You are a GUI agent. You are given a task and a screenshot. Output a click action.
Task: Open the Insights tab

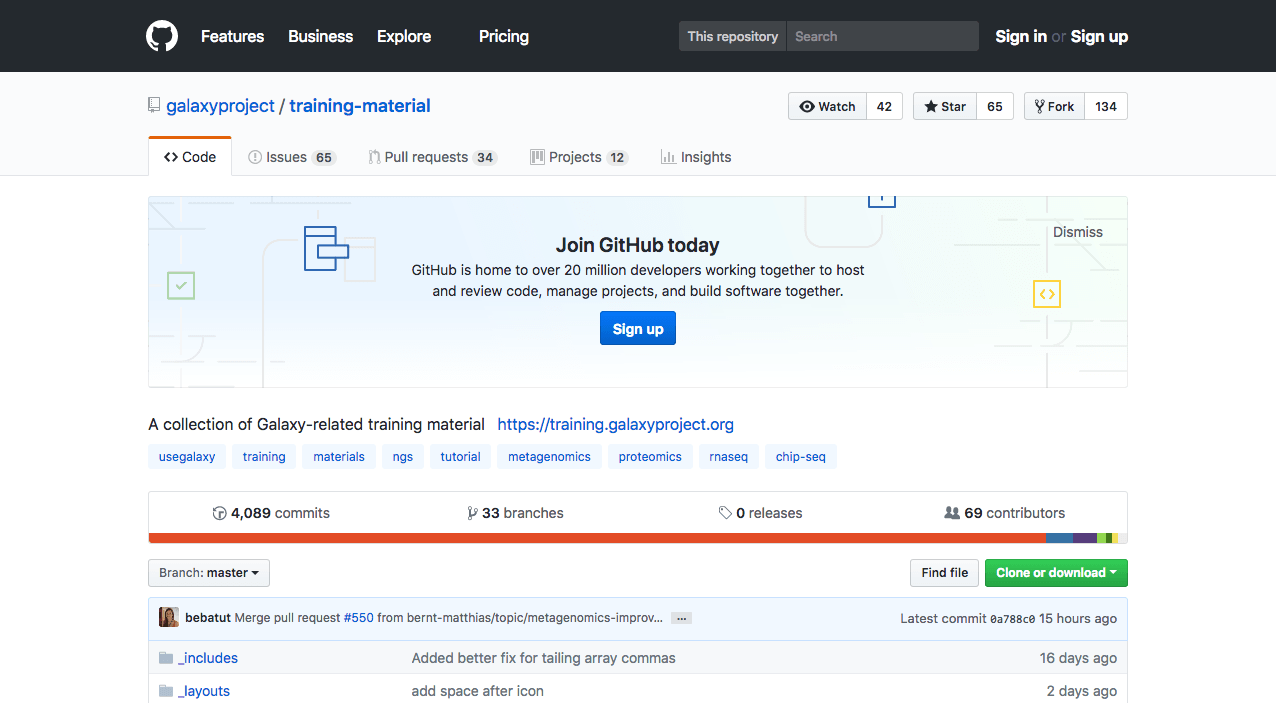pyautogui.click(x=695, y=156)
